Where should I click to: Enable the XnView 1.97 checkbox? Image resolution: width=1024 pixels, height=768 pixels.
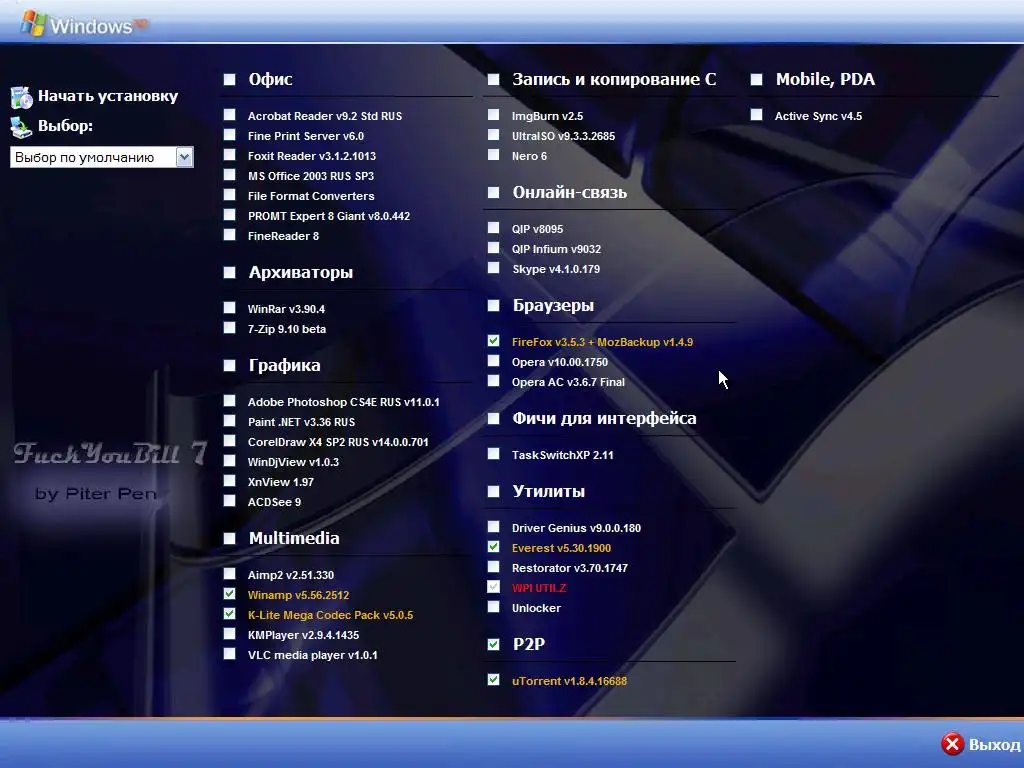click(229, 481)
